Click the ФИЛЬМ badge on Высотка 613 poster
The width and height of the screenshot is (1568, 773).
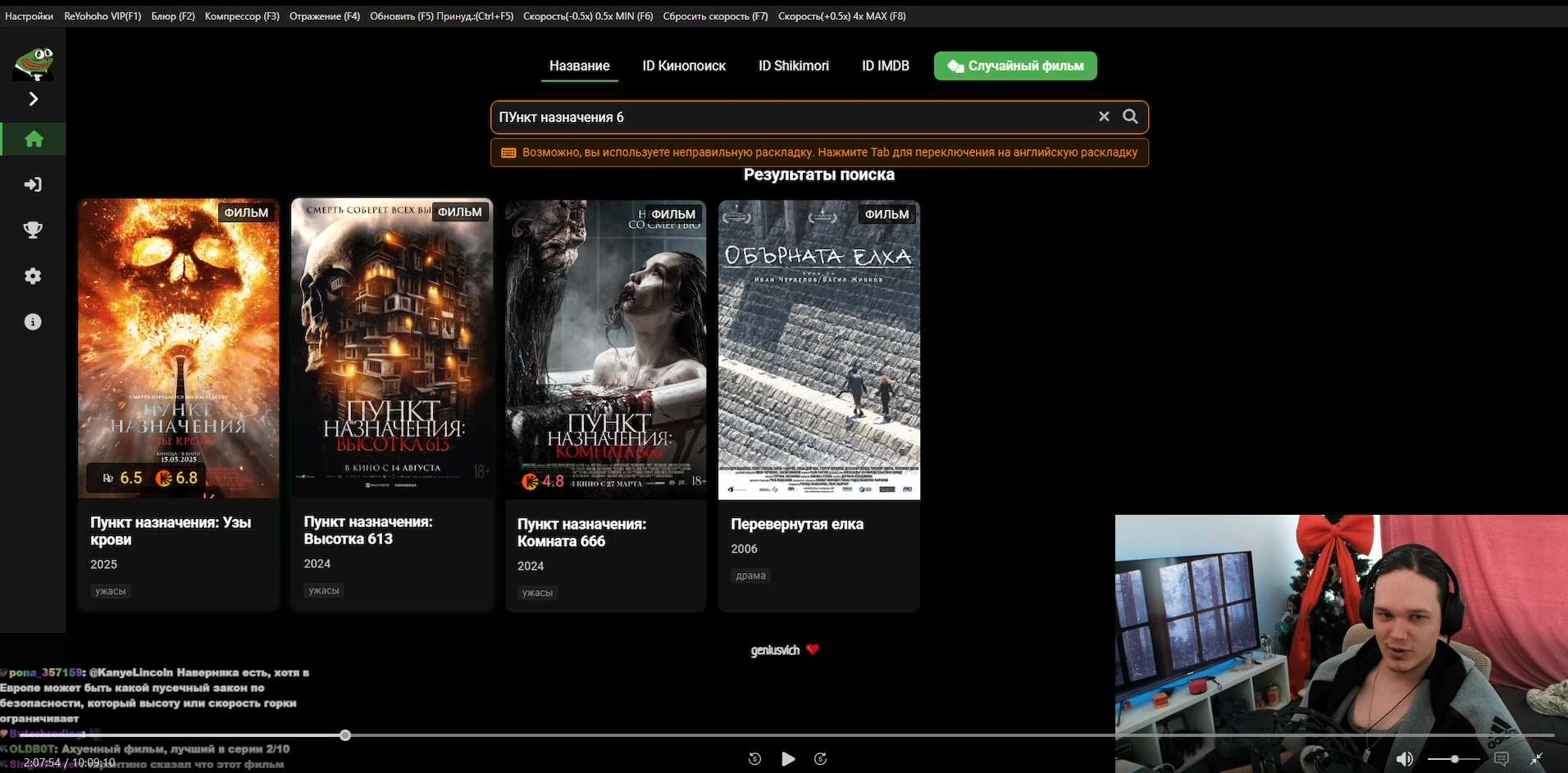pyautogui.click(x=459, y=211)
